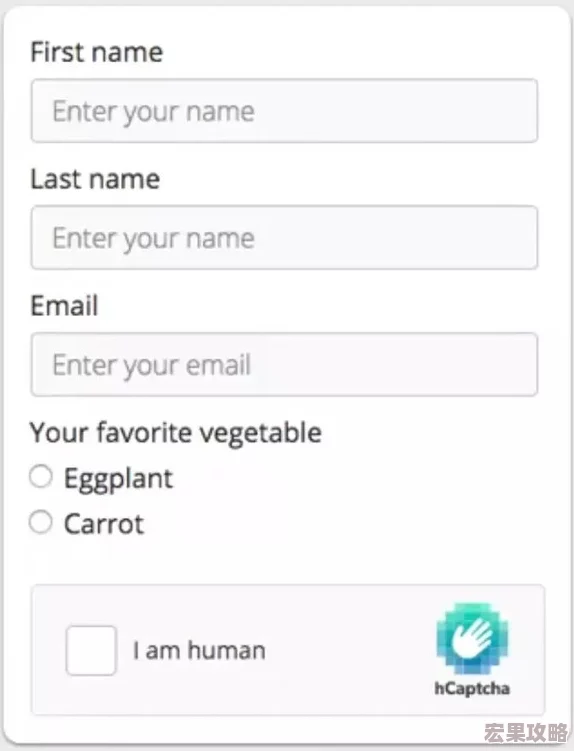Viewport: 574px width, 751px height.
Task: Click the Your favorite vegetable heading
Action: pos(176,433)
